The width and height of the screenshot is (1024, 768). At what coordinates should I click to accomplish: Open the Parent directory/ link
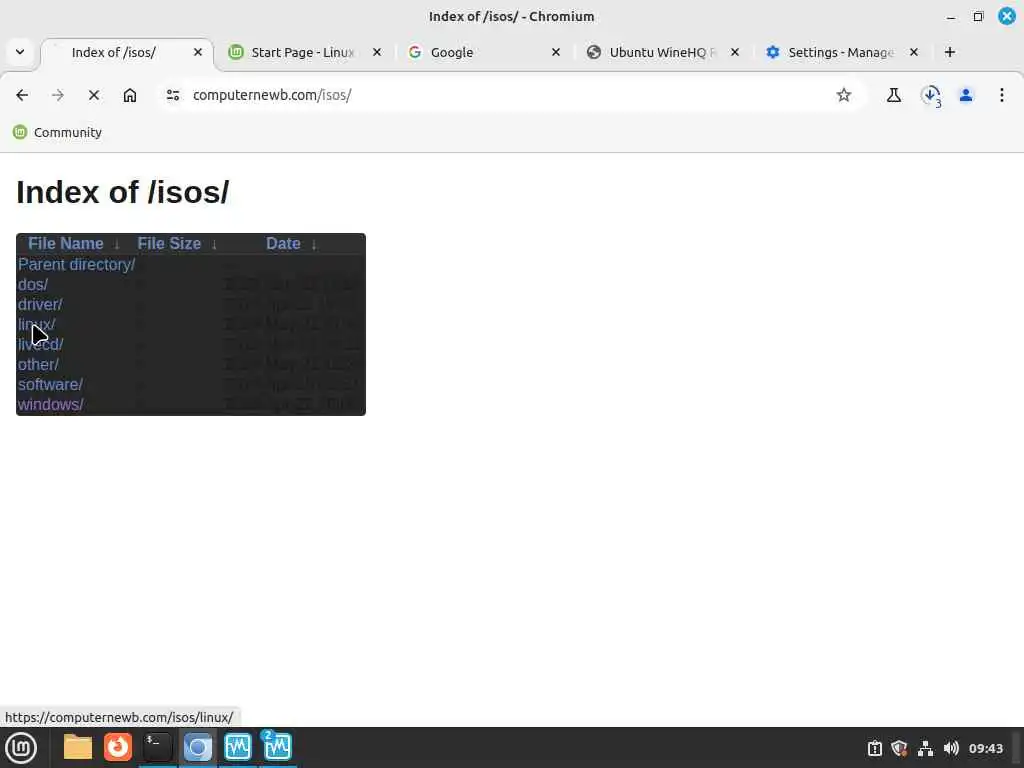76,264
